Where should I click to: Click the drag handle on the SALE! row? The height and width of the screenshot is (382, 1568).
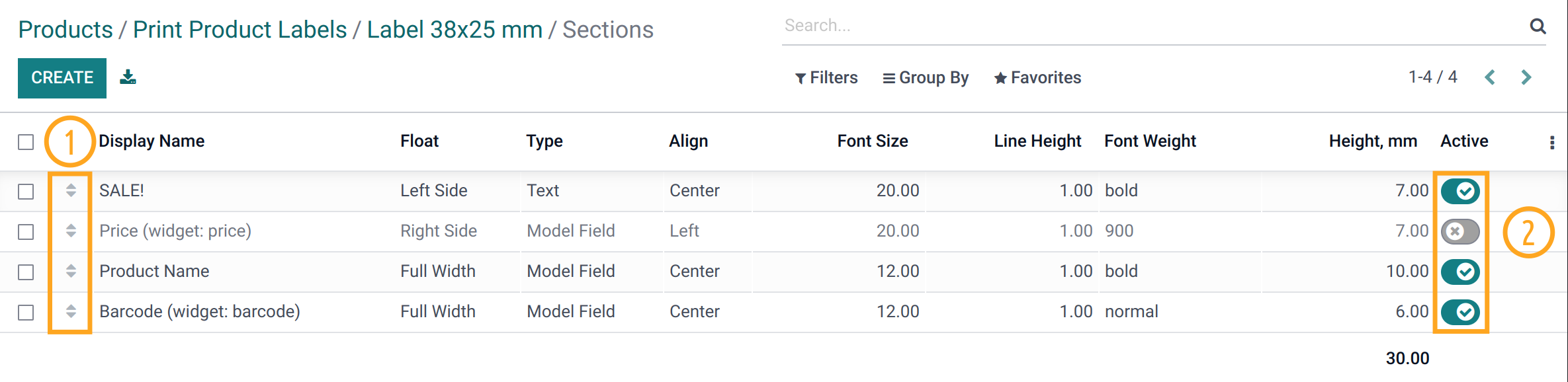[x=69, y=190]
